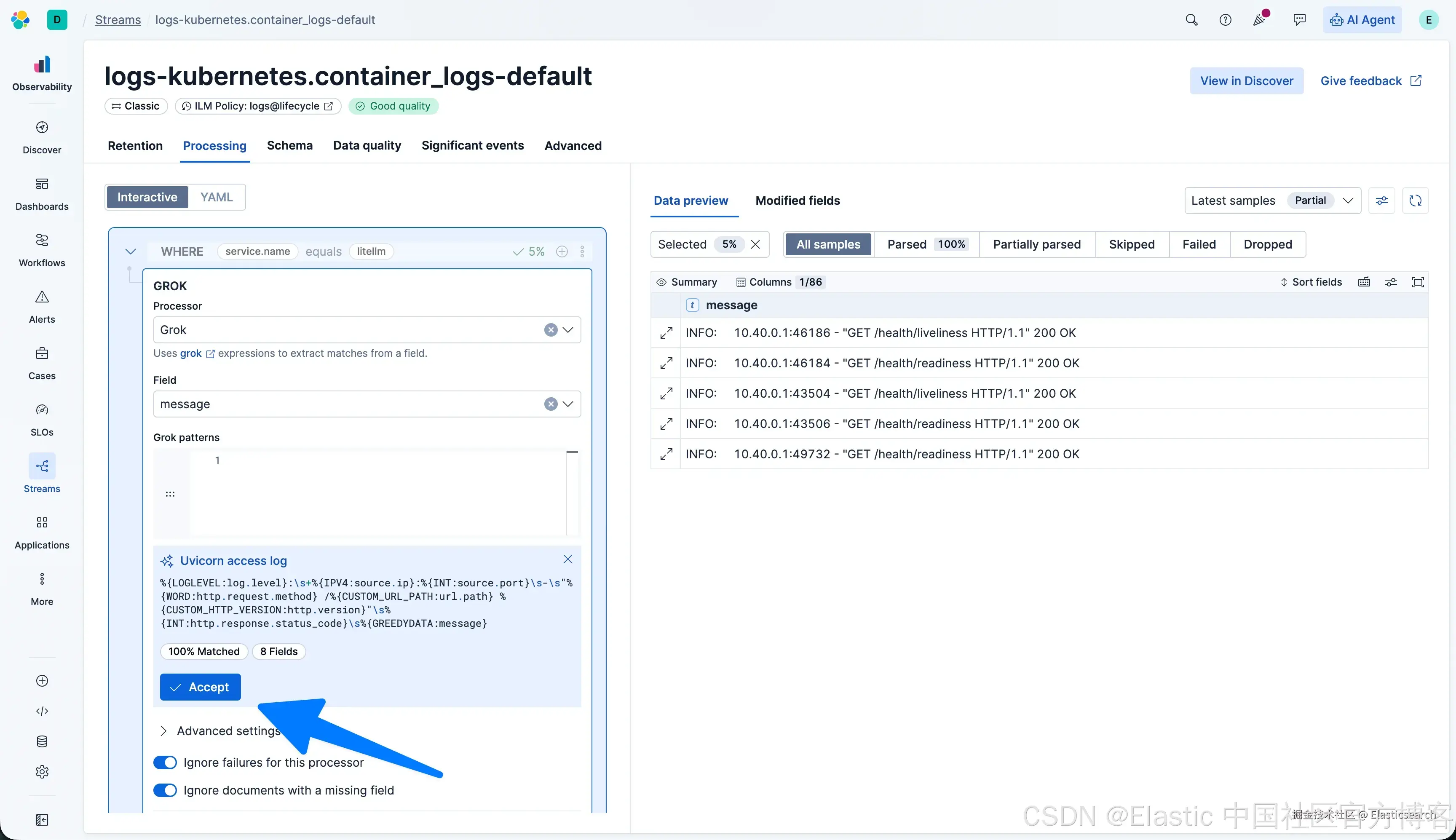This screenshot has width=1456, height=840.
Task: Open the Latest samples dropdown
Action: click(1272, 200)
